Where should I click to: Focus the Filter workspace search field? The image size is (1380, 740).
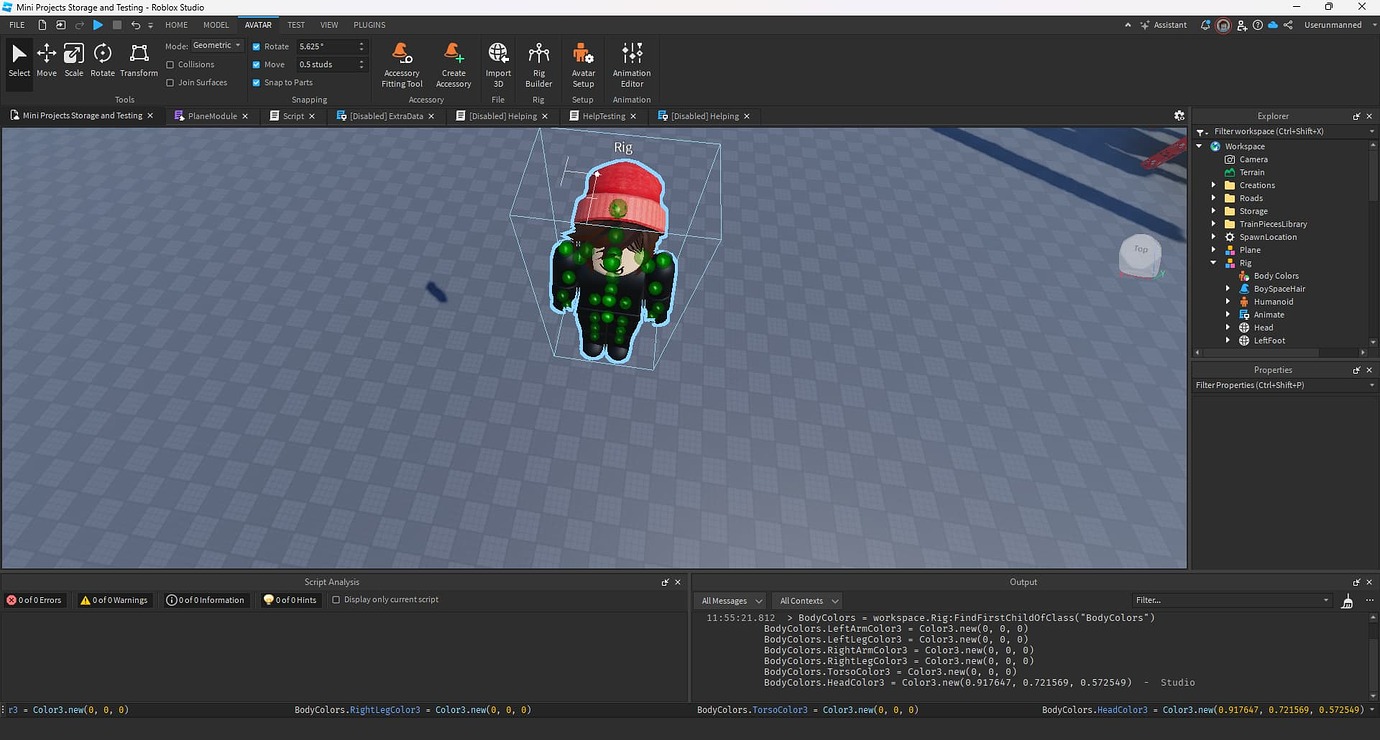pos(1285,131)
